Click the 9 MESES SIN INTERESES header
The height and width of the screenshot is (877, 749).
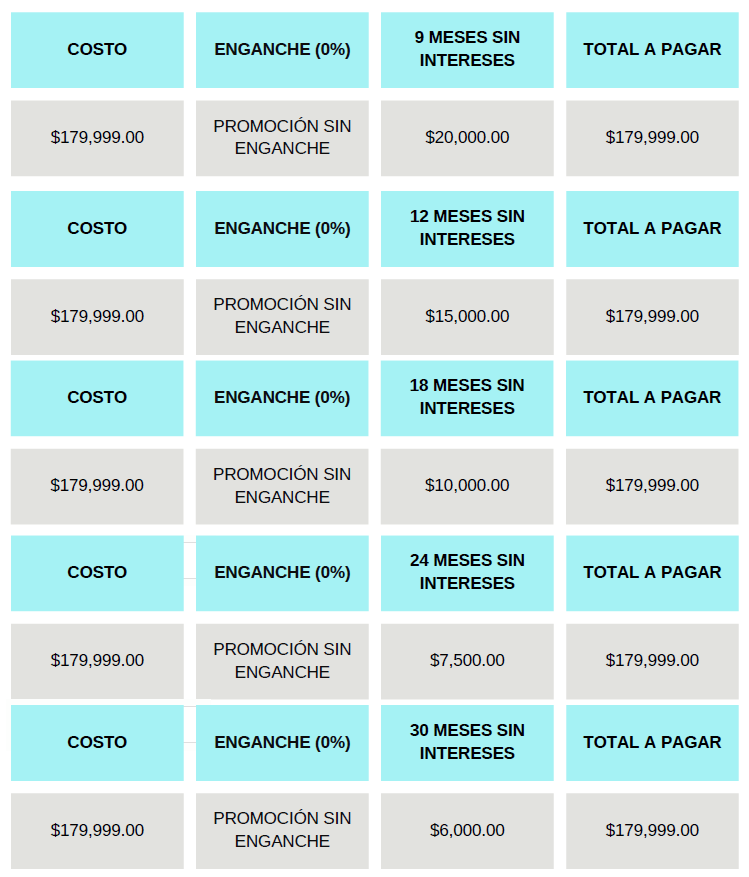click(x=467, y=49)
